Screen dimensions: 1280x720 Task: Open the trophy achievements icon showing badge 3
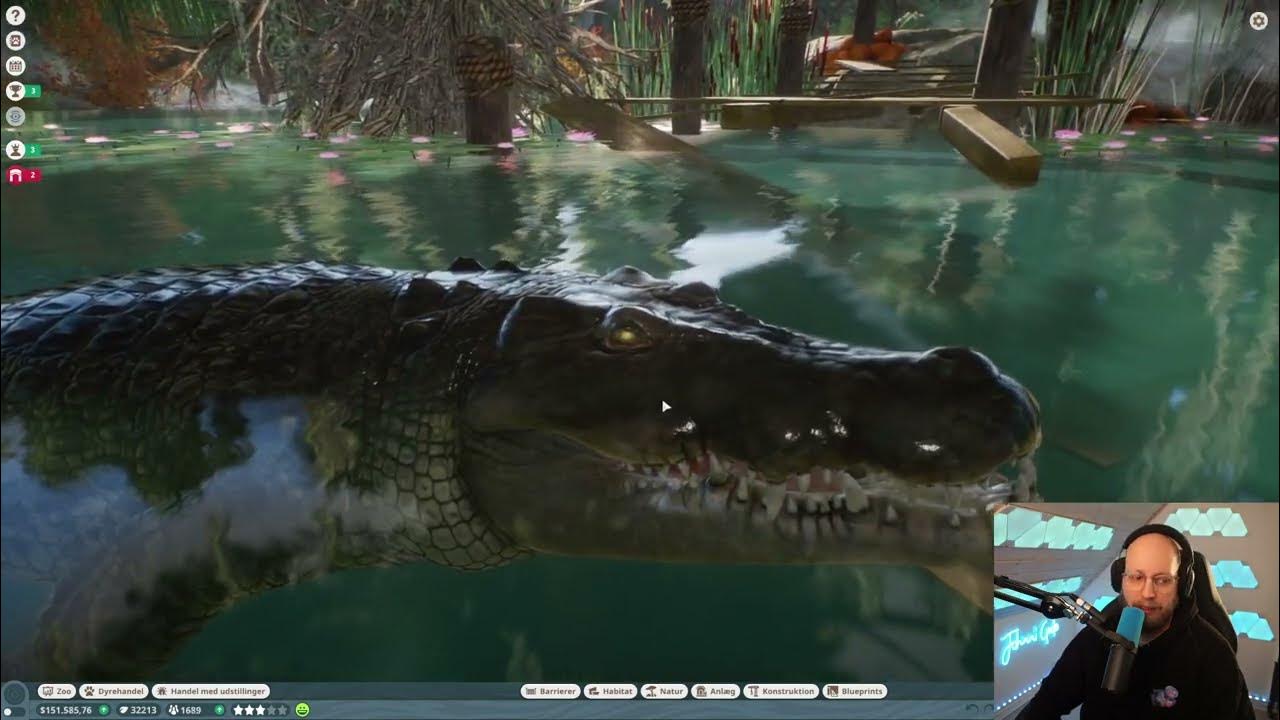click(x=14, y=90)
